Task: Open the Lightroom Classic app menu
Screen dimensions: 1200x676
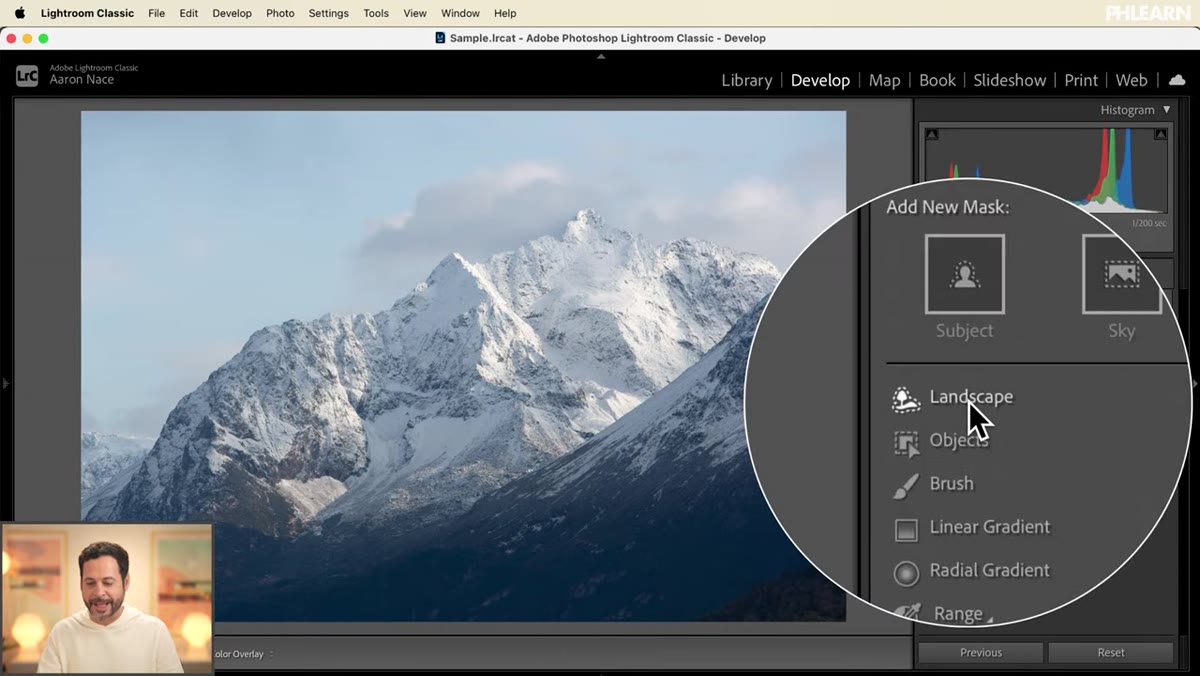Action: coord(87,13)
